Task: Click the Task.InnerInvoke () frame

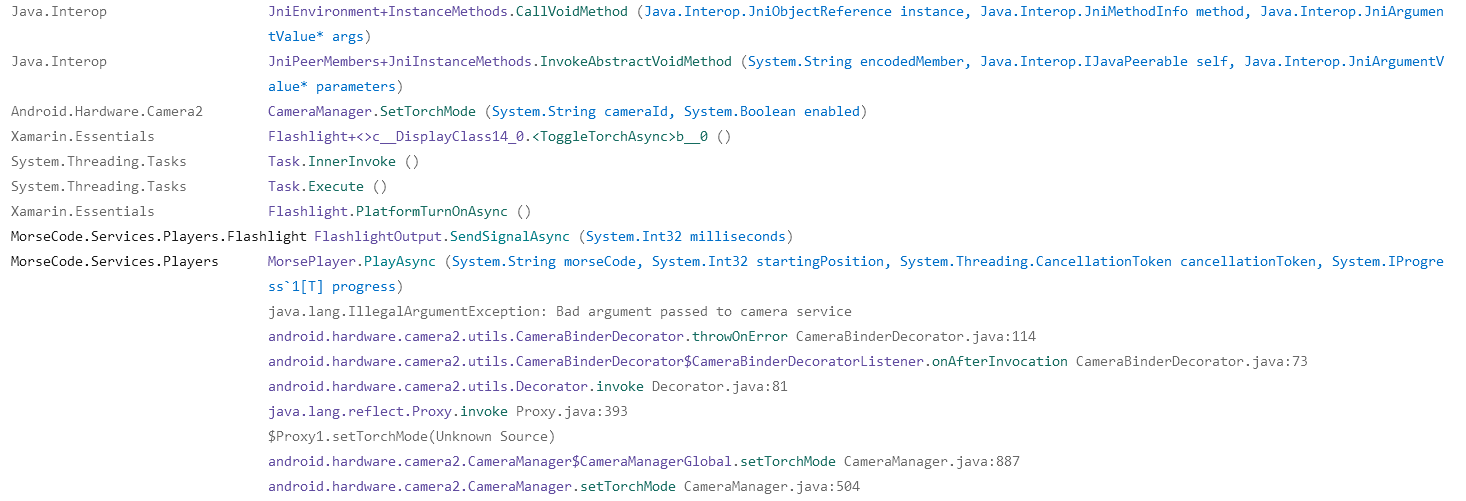Action: coord(343,161)
